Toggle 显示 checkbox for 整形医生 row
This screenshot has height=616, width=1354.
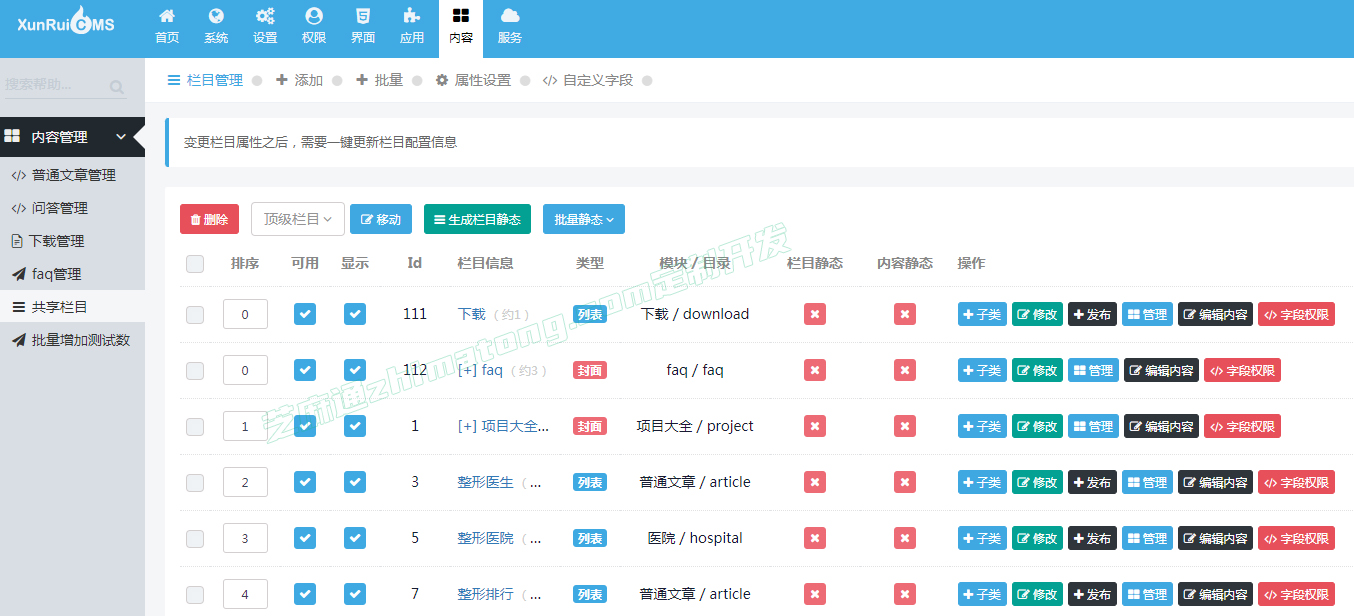[355, 482]
